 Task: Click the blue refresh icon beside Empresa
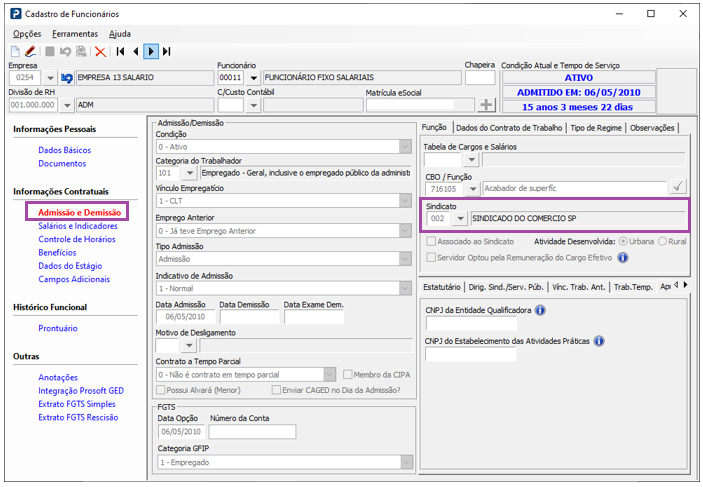67,78
